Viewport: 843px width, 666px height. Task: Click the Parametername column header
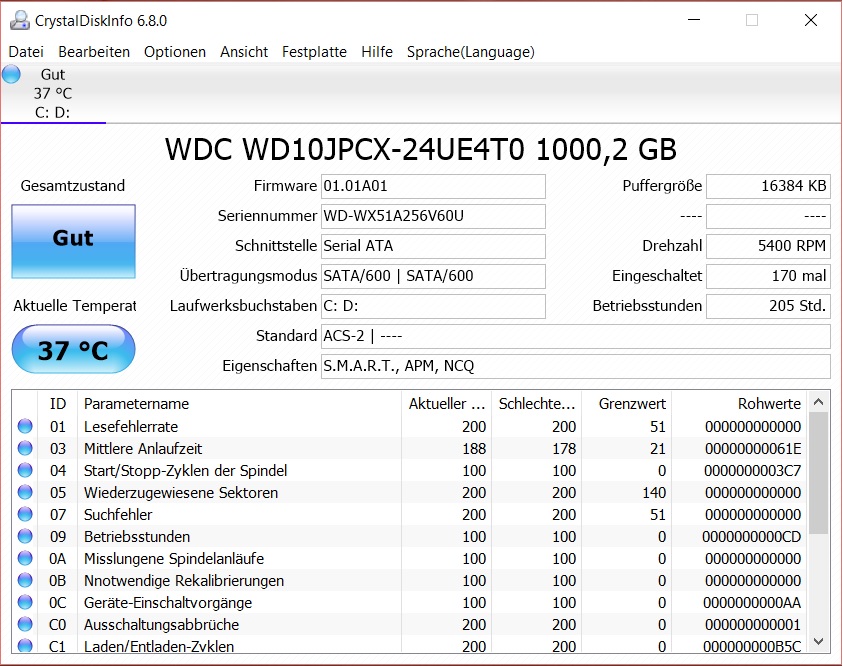(240, 404)
